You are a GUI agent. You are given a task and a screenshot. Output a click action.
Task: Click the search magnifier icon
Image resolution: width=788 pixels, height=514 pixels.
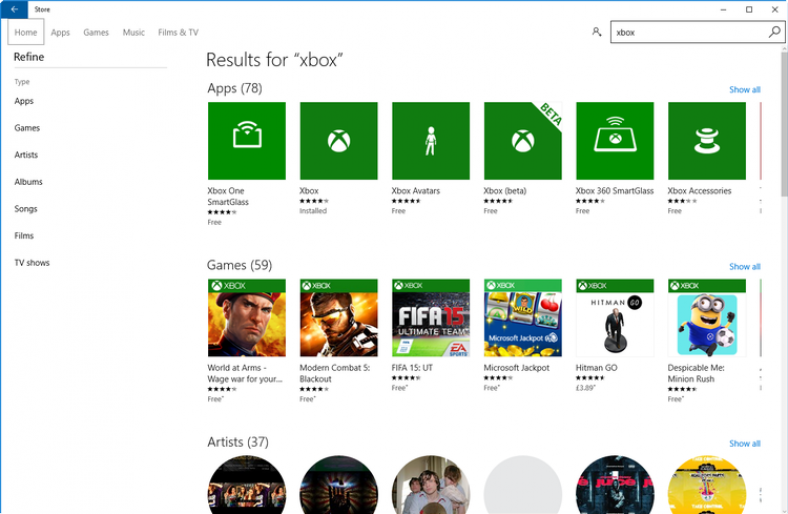click(774, 32)
